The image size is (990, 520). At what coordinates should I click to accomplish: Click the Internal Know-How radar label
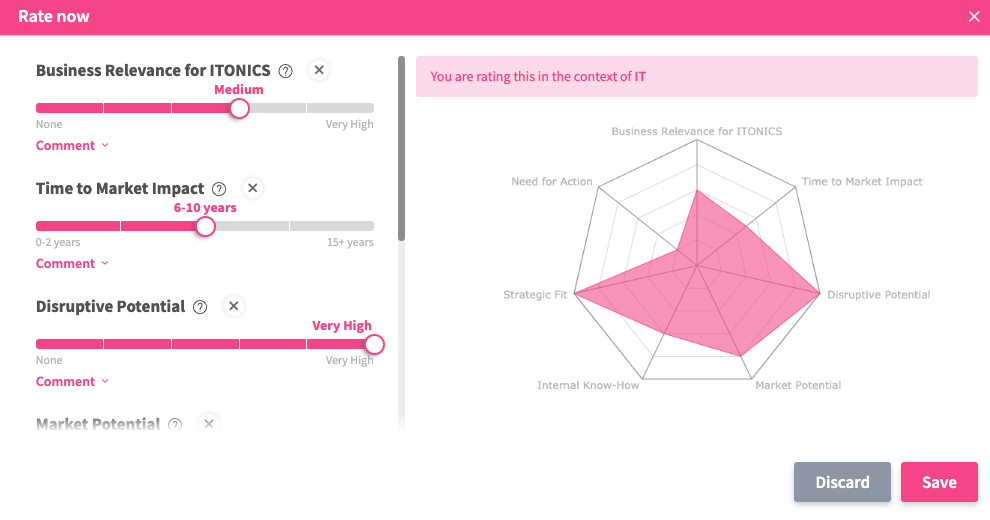pos(588,385)
